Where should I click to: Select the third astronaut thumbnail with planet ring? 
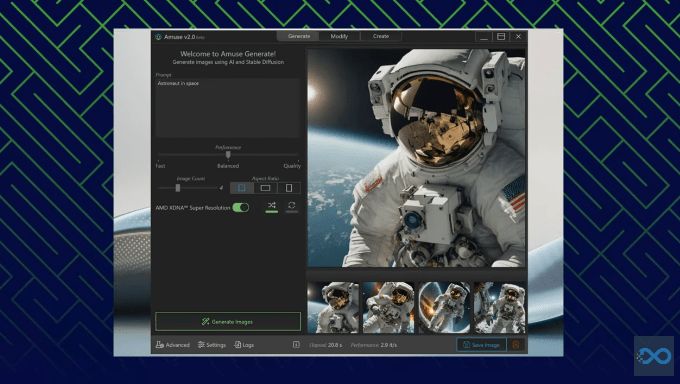click(x=444, y=308)
